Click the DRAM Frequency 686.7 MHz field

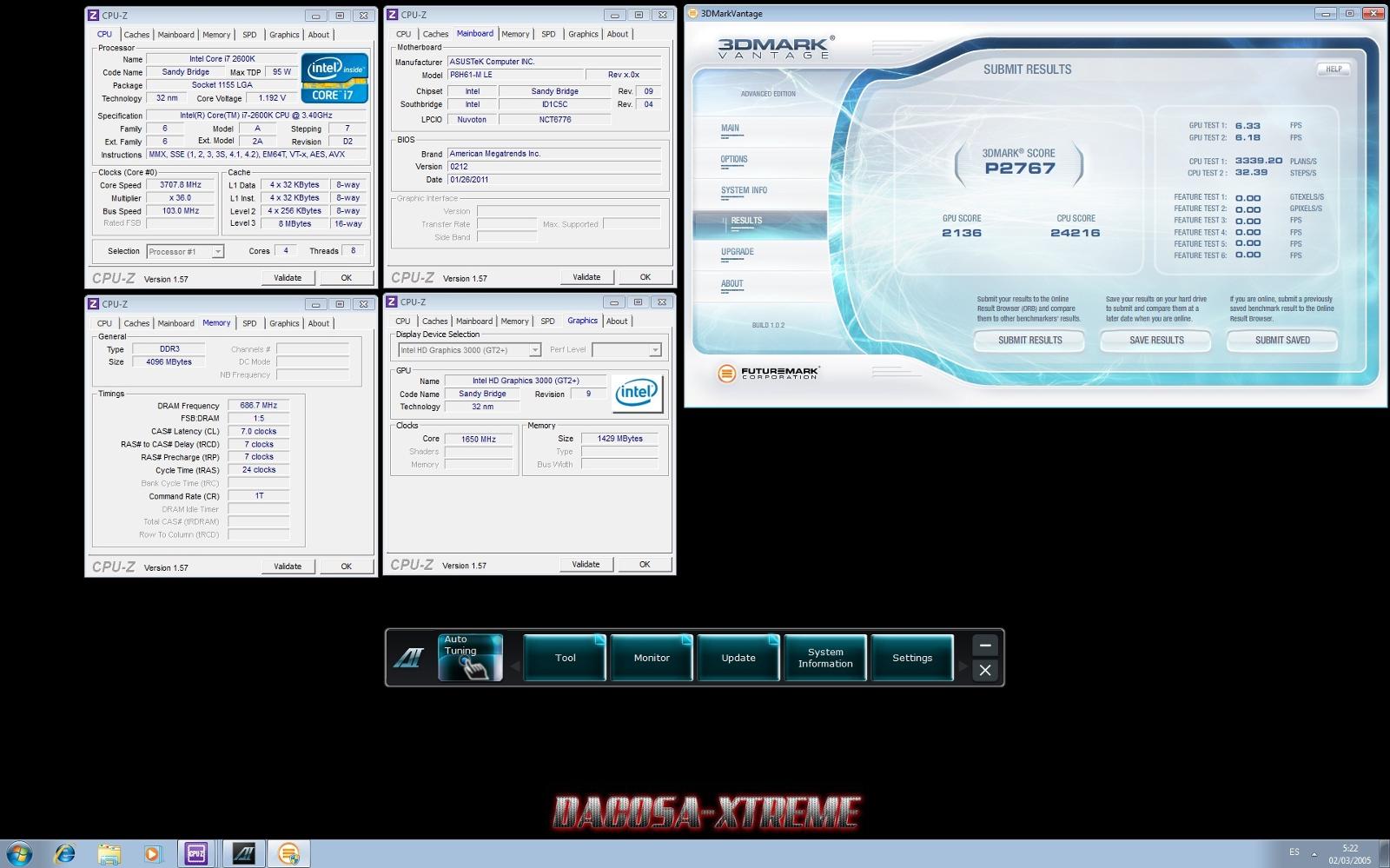[259, 406]
